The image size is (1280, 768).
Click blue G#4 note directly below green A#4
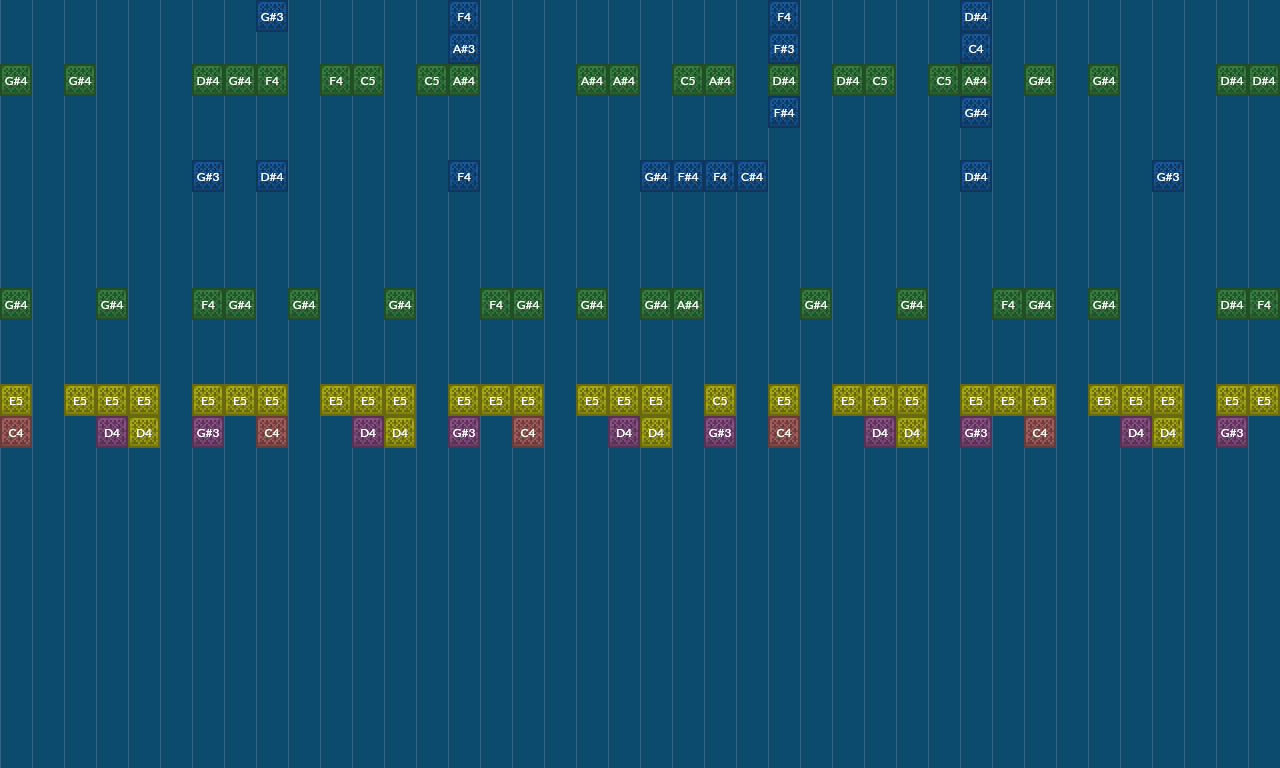[x=976, y=113]
